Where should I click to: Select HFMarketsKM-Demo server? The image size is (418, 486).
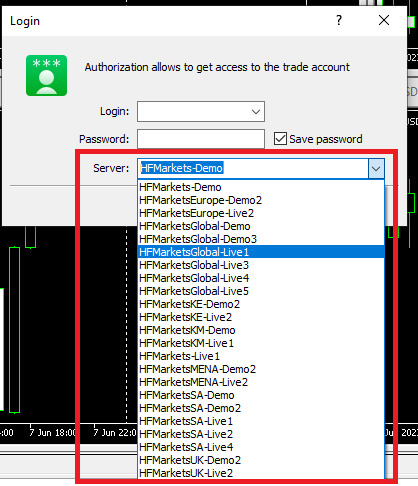(261, 330)
